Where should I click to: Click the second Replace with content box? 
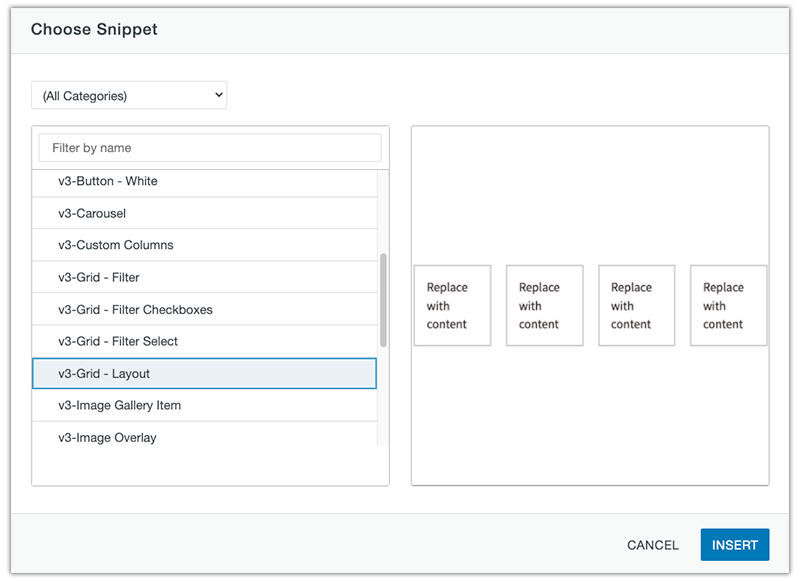544,306
